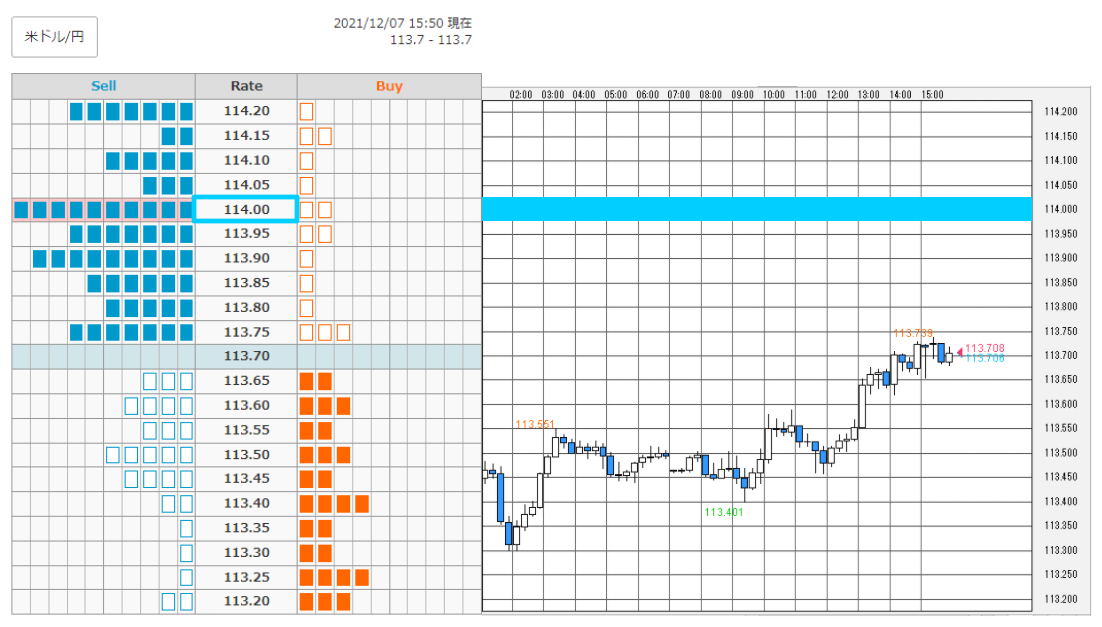
Task: Select the 113.30 rate row
Action: point(246,552)
